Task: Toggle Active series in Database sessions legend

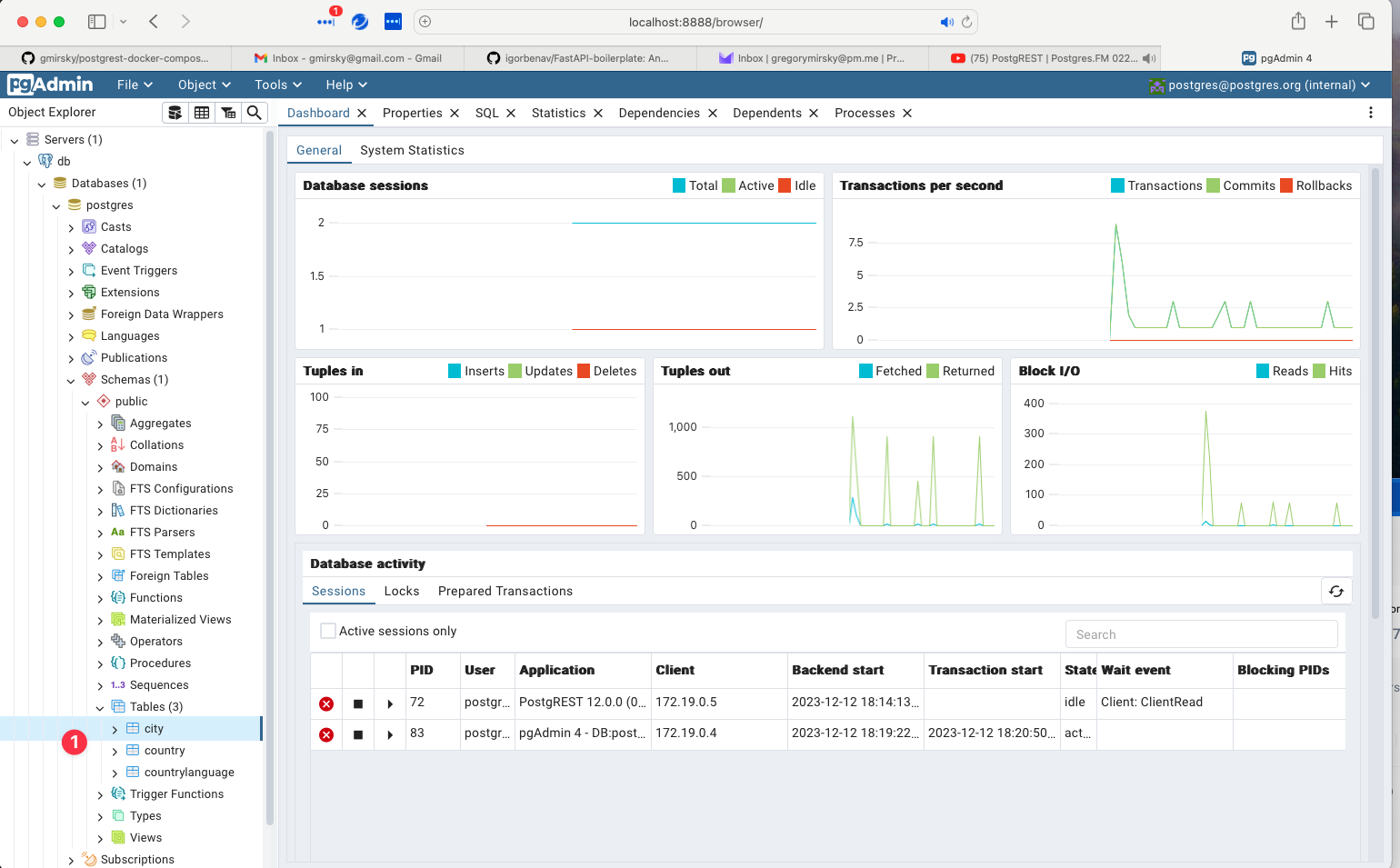Action: (748, 185)
